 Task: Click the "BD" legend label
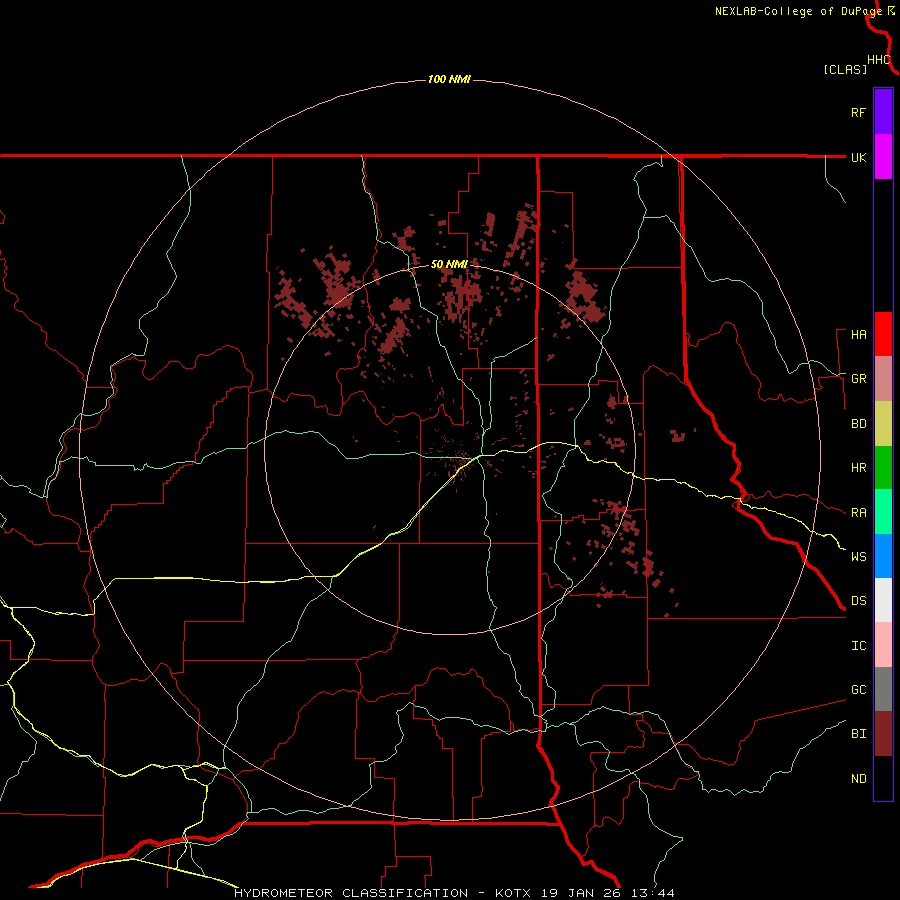tap(858, 424)
